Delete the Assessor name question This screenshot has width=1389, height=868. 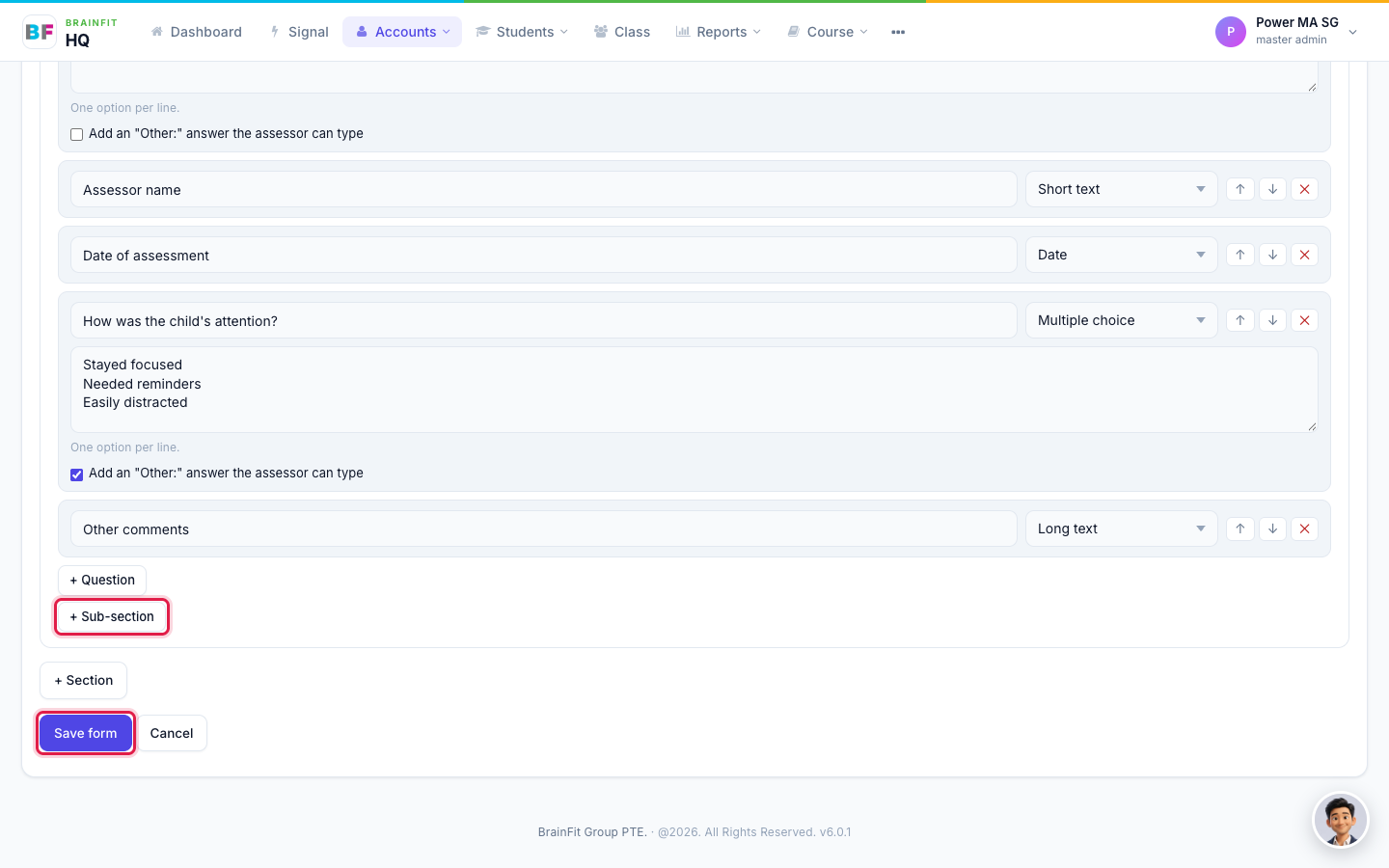pos(1304,189)
